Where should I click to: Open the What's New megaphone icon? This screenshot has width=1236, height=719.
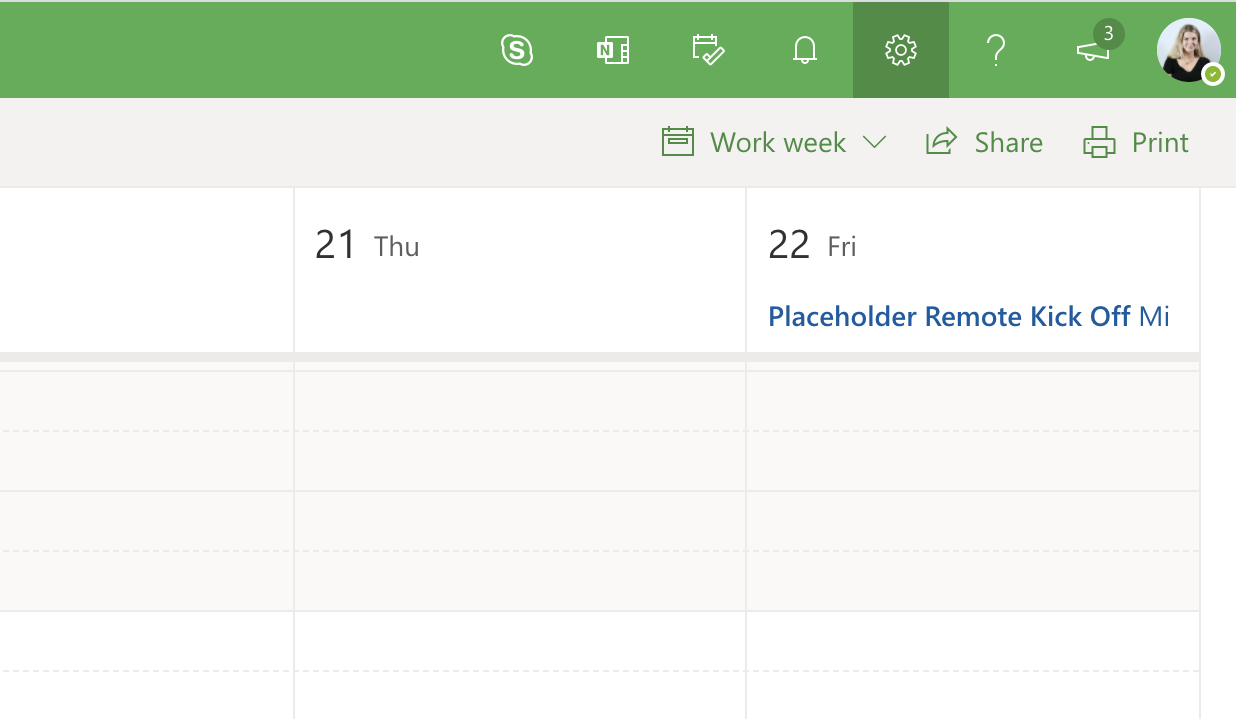pos(1093,51)
